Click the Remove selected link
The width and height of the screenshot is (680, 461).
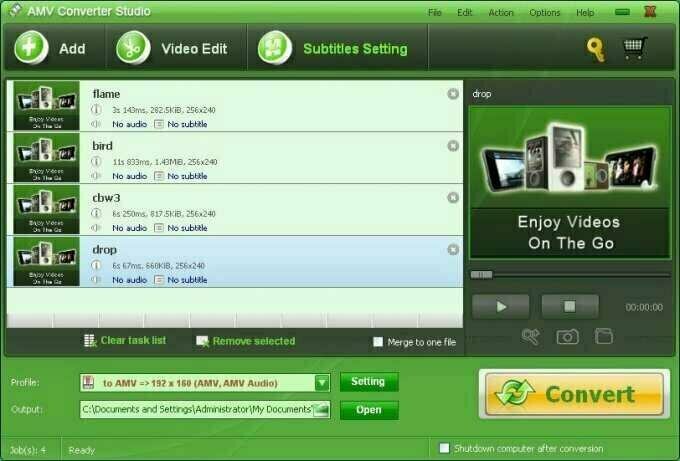coord(254,341)
